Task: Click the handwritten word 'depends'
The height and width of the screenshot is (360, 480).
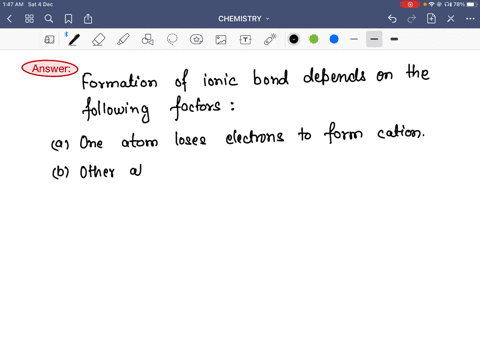Action: (x=334, y=77)
